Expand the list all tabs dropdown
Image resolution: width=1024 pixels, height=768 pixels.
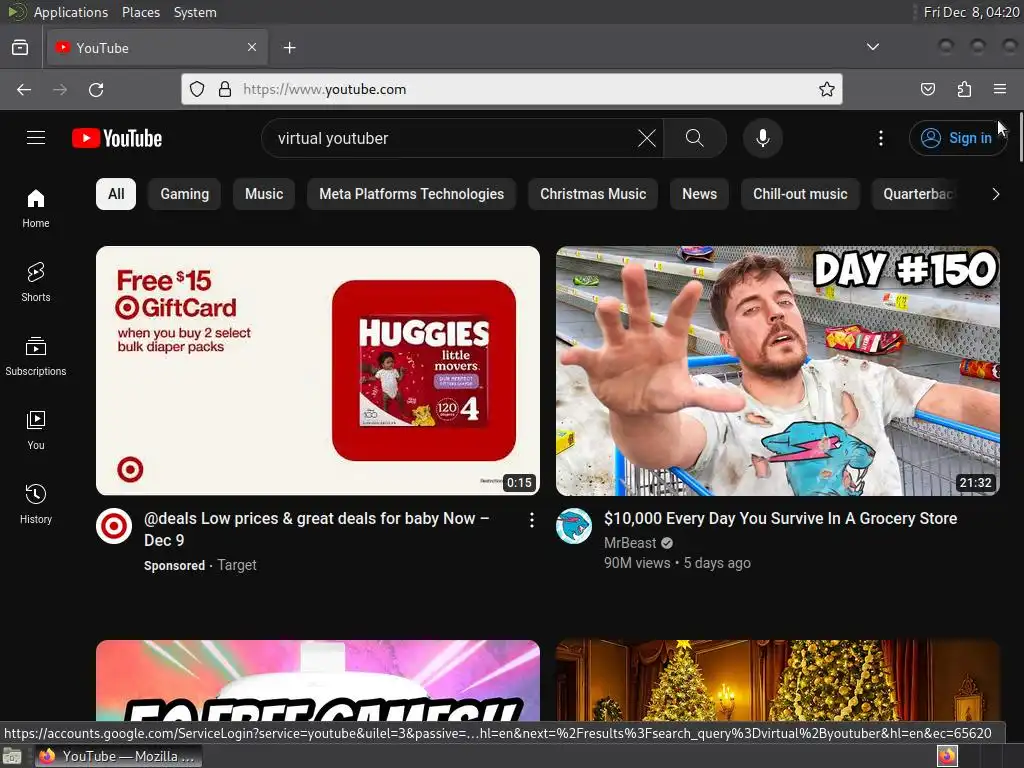point(872,47)
